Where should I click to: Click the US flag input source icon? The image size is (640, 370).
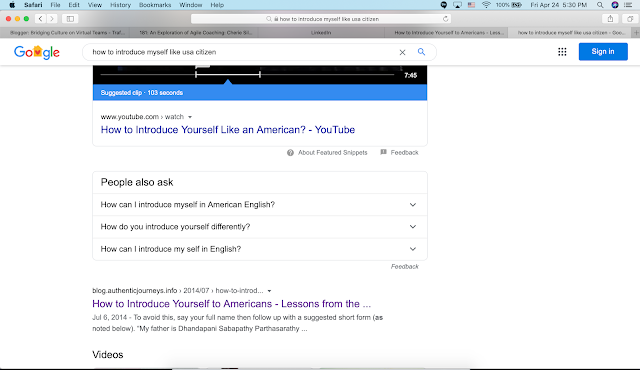(471, 5)
